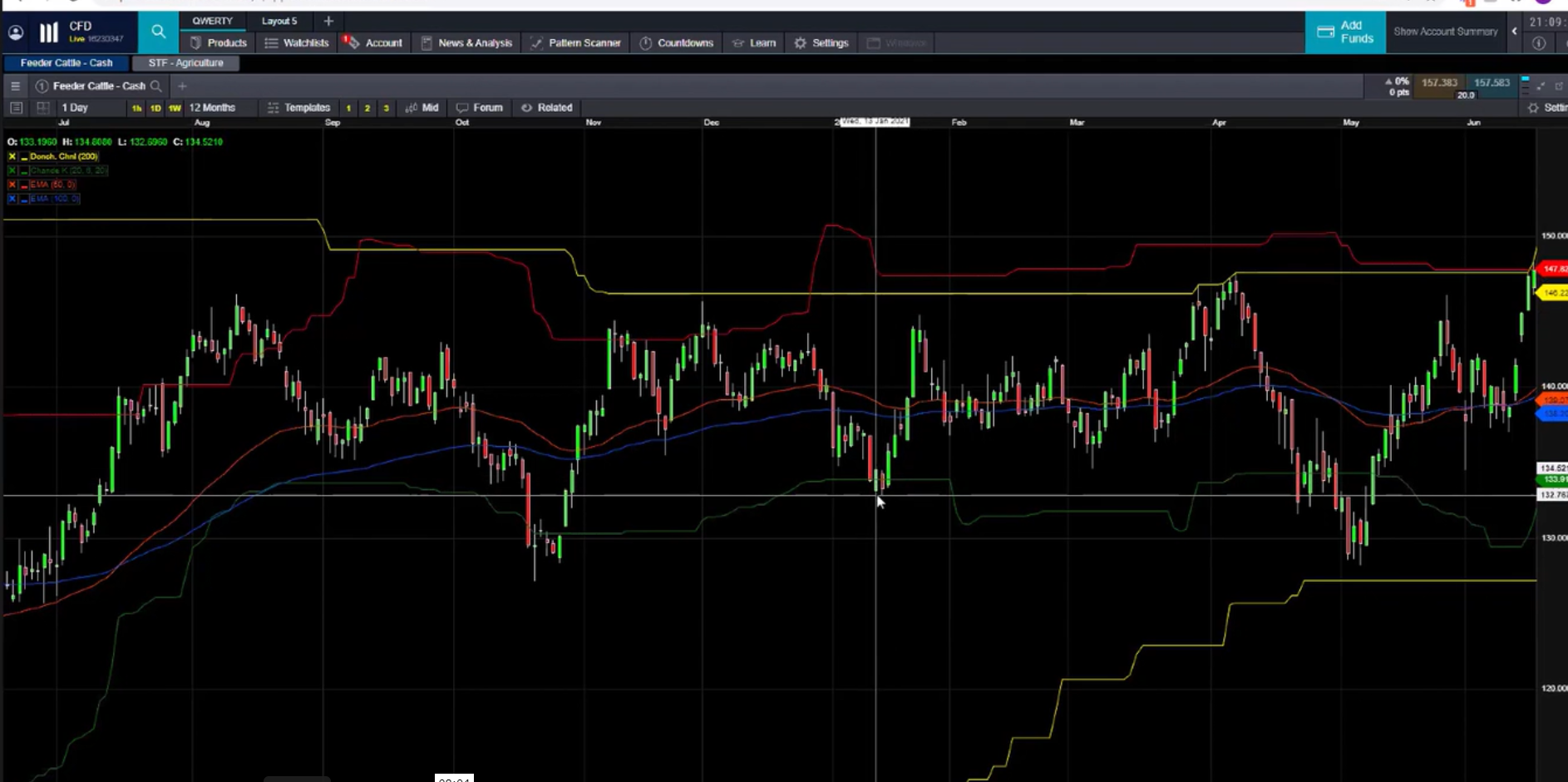Select the 1D quick interval
1568x782 pixels.
point(155,108)
